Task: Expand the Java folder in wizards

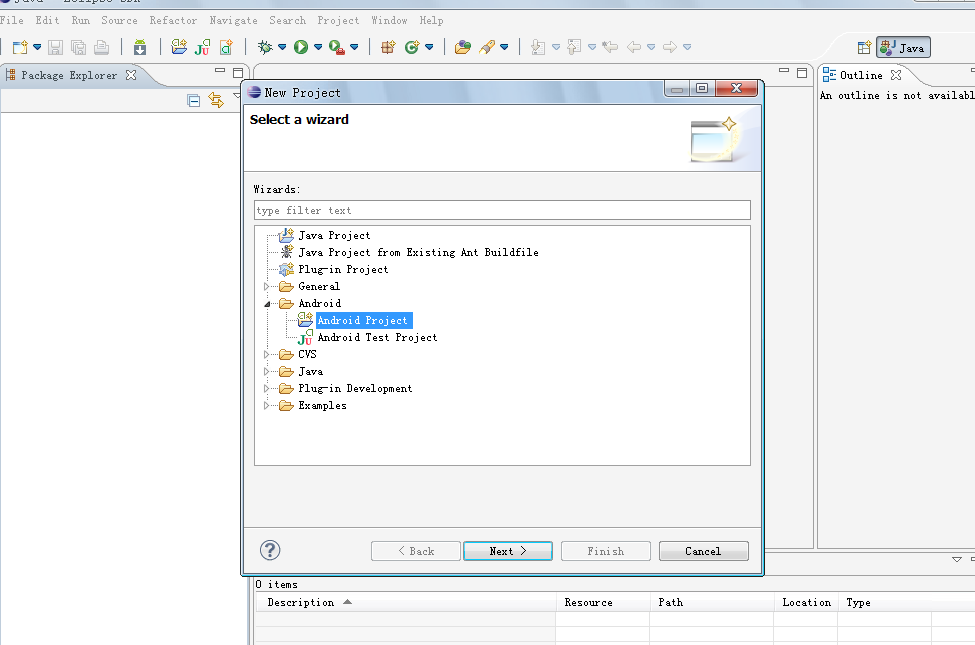Action: [266, 371]
